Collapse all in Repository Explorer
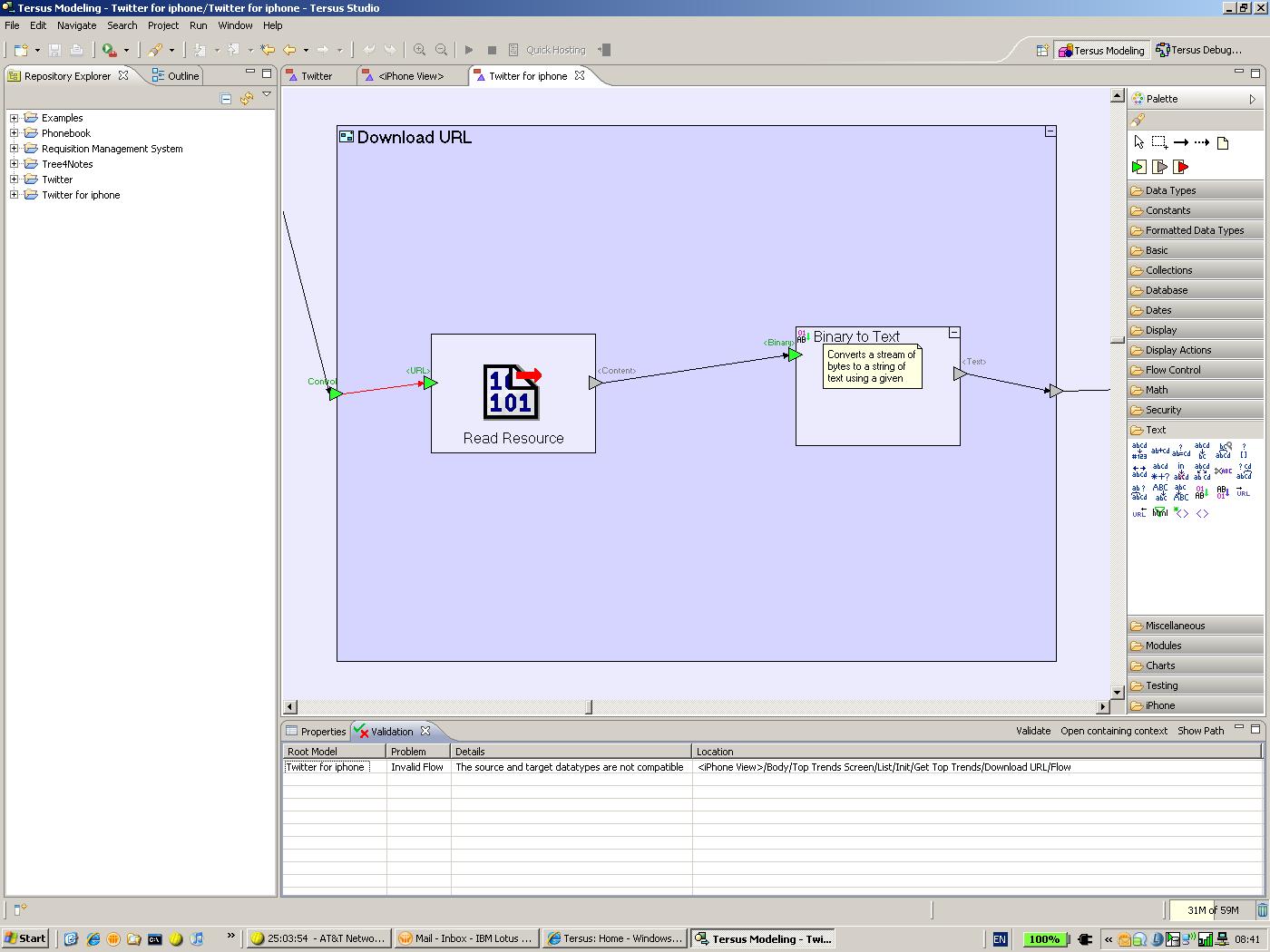The height and width of the screenshot is (952, 1270). pyautogui.click(x=226, y=99)
